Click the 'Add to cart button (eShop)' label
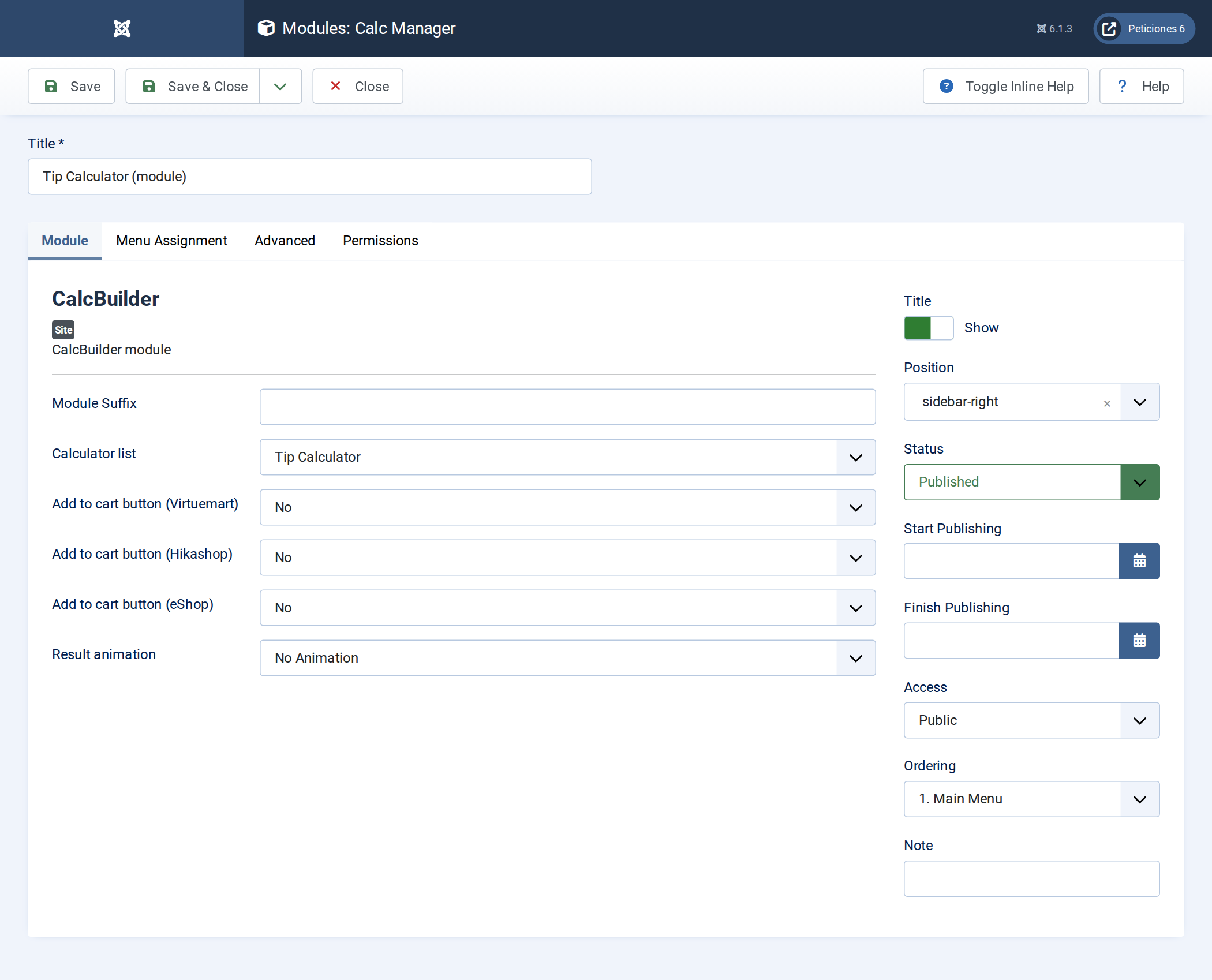The width and height of the screenshot is (1212, 980). [x=133, y=604]
